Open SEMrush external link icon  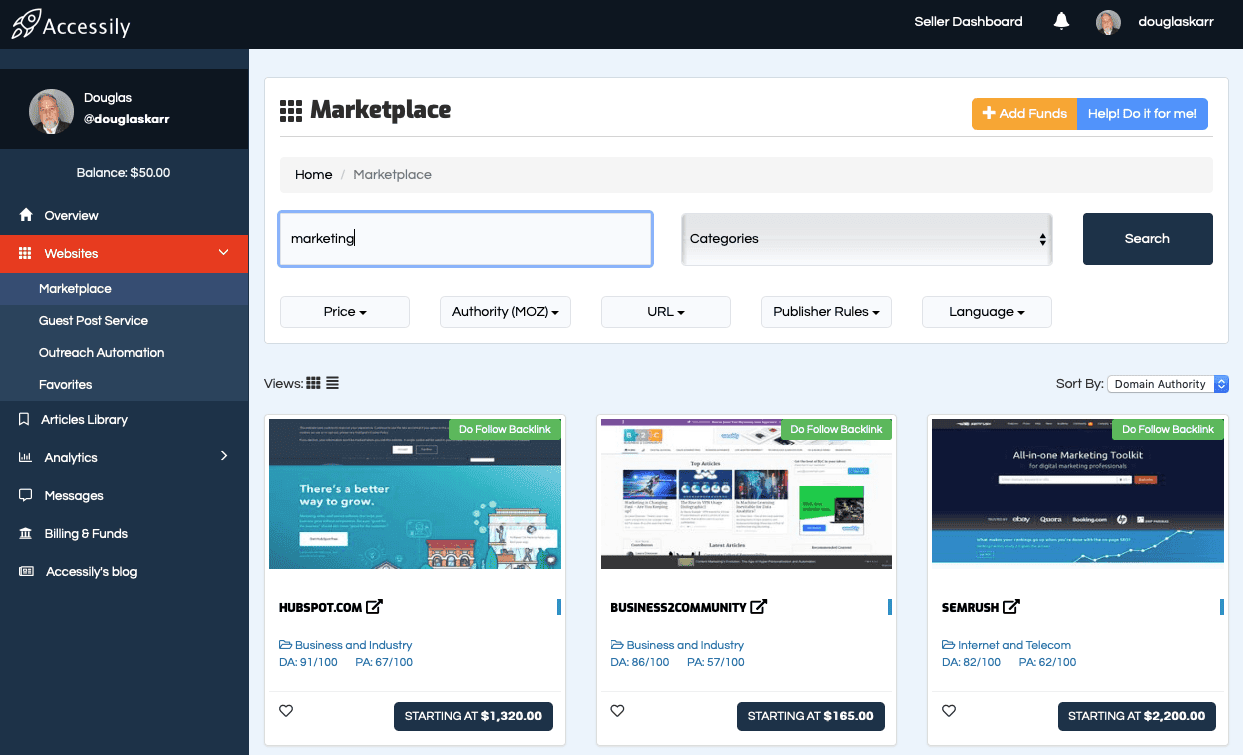pos(1012,607)
